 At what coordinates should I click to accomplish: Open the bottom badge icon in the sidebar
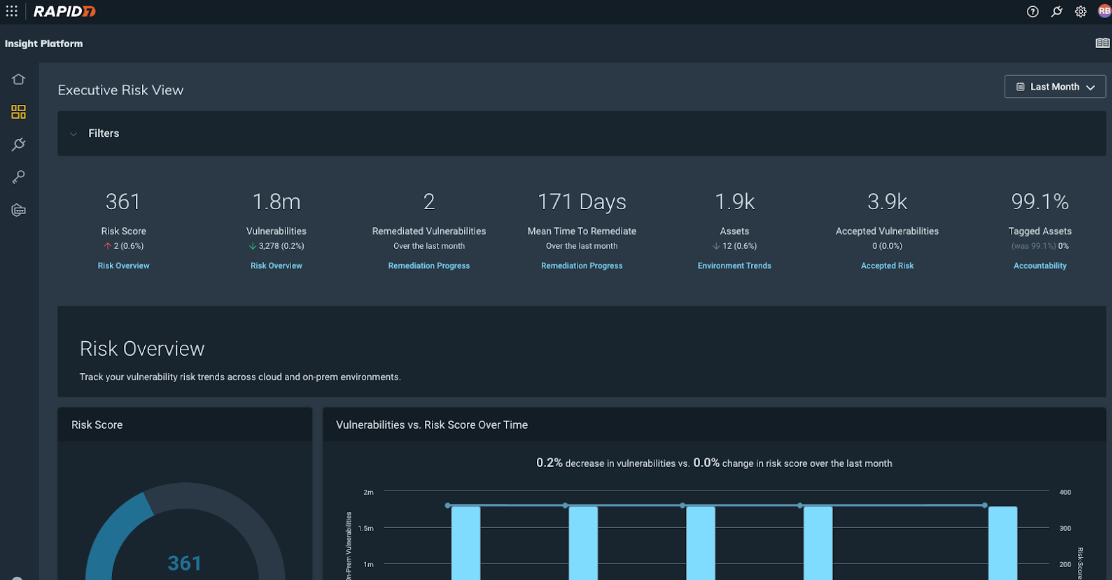pyautogui.click(x=18, y=210)
